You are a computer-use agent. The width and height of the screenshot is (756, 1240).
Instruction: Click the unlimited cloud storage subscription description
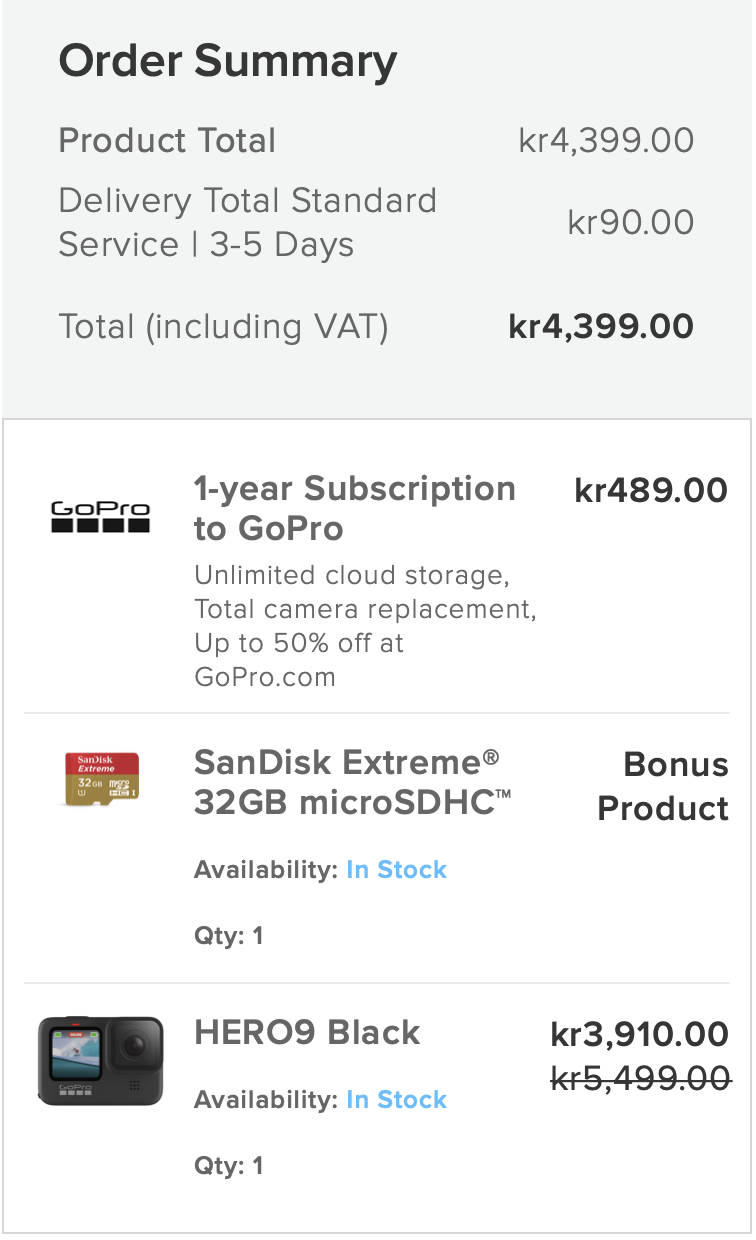click(x=365, y=626)
